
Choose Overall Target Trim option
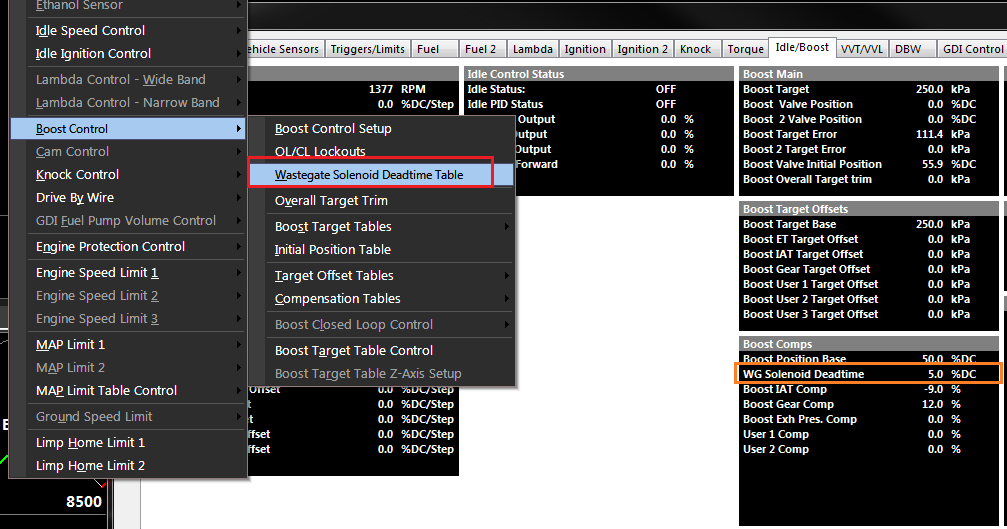pos(331,200)
